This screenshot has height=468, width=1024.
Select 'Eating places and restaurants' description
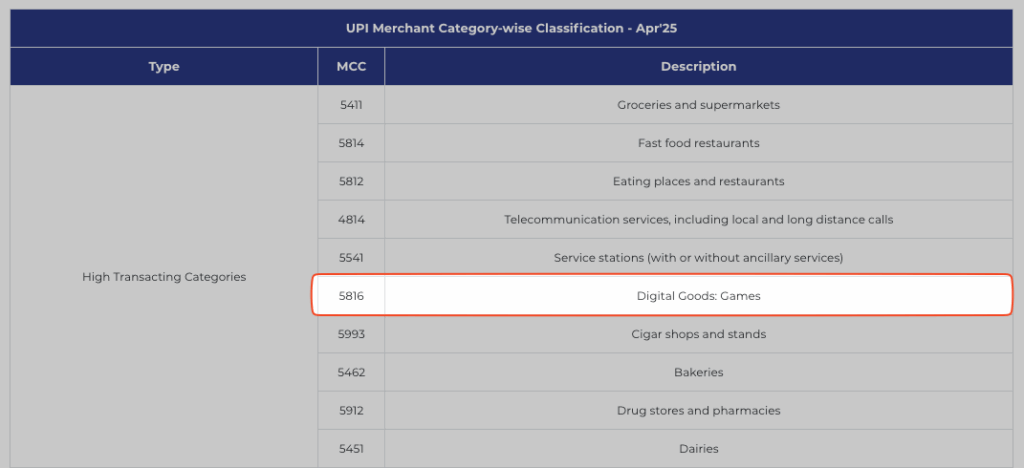tap(698, 181)
